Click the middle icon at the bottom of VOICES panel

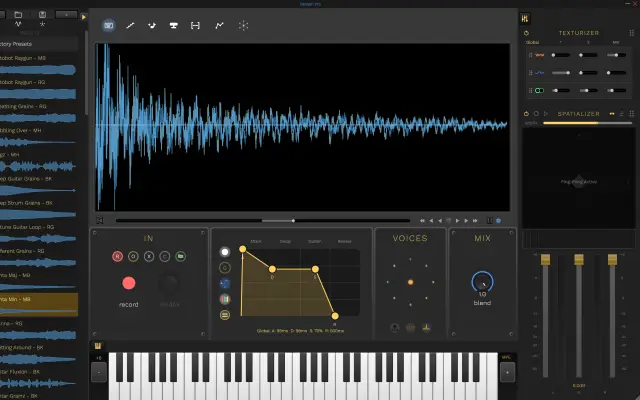[410, 327]
